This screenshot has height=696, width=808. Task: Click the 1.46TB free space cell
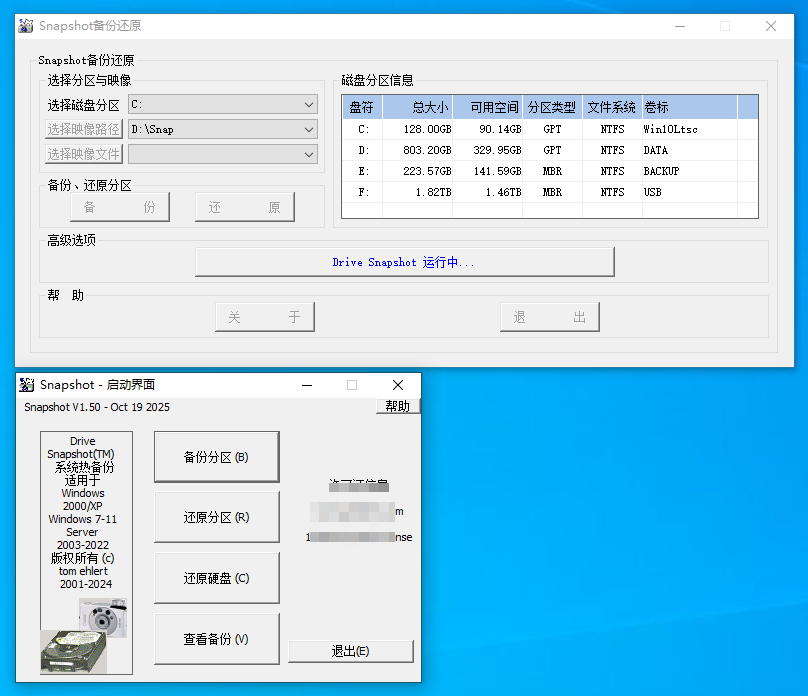(503, 192)
